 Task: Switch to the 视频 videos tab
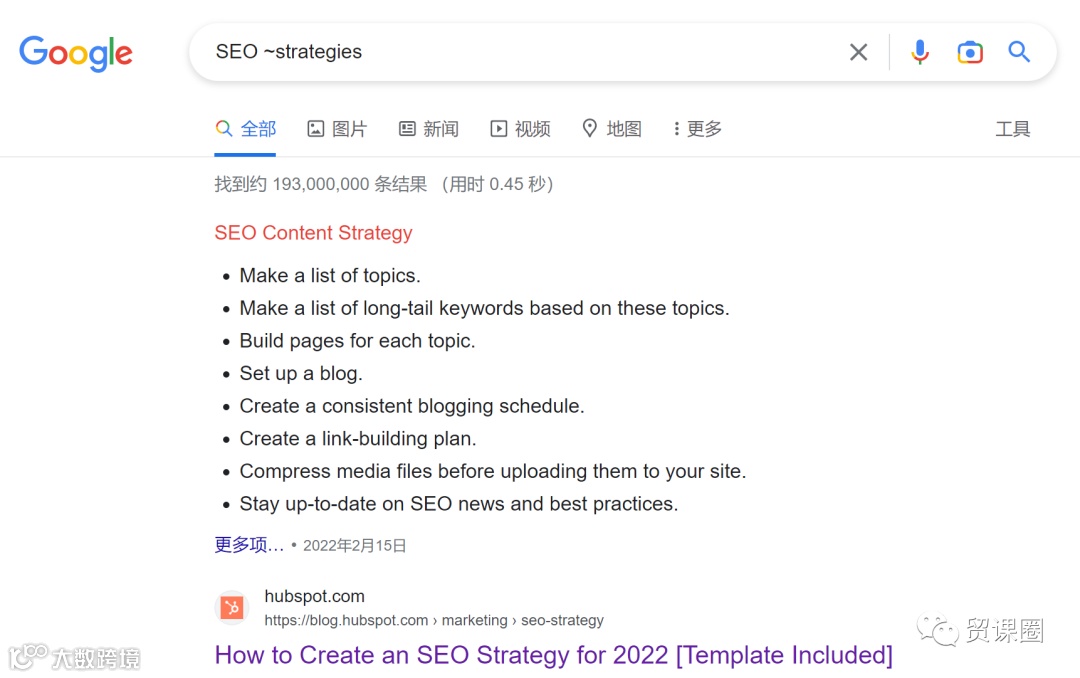pos(520,129)
